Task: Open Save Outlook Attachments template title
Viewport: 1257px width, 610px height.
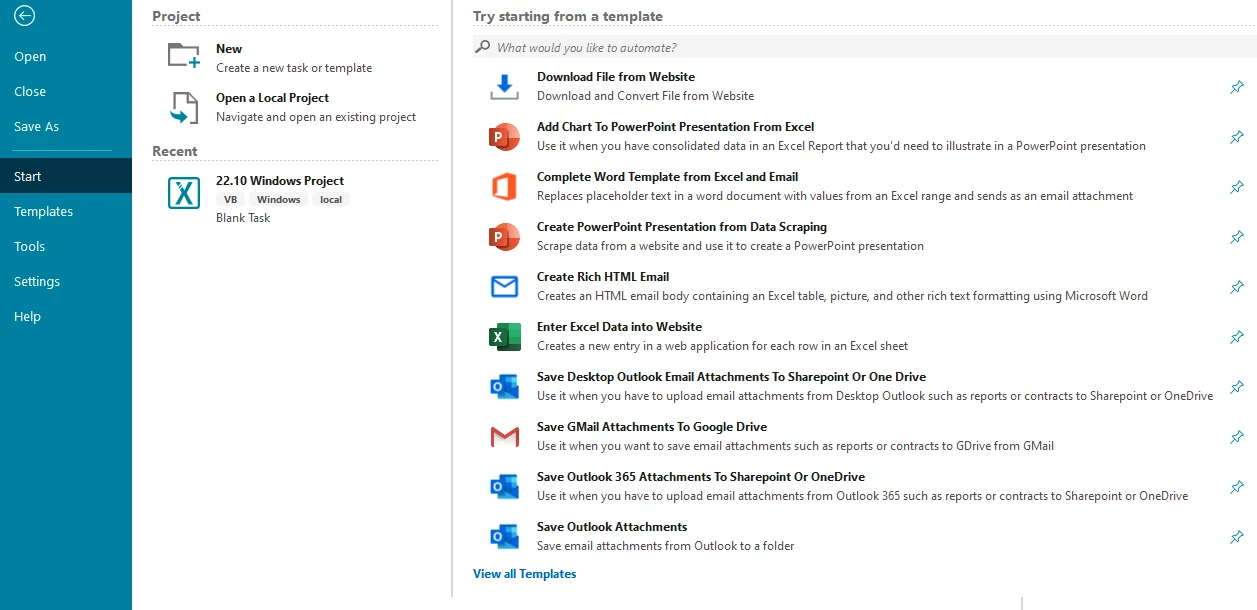Action: (612, 526)
